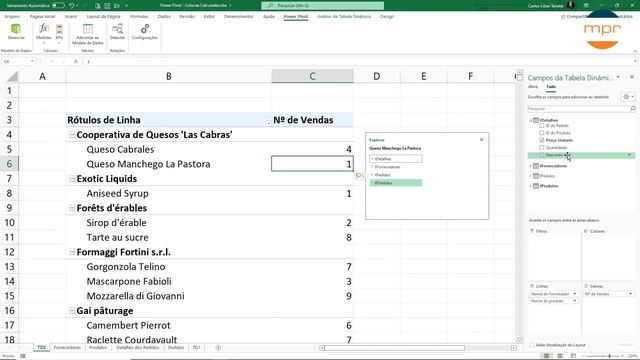Click the search magnifier in fields pane
640x360 pixels.
tap(633, 109)
